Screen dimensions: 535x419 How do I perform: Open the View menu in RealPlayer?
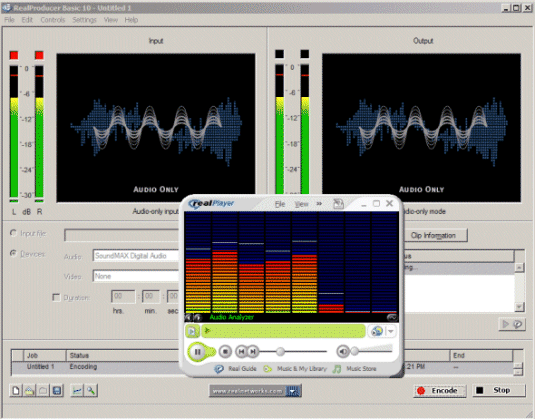pyautogui.click(x=301, y=204)
